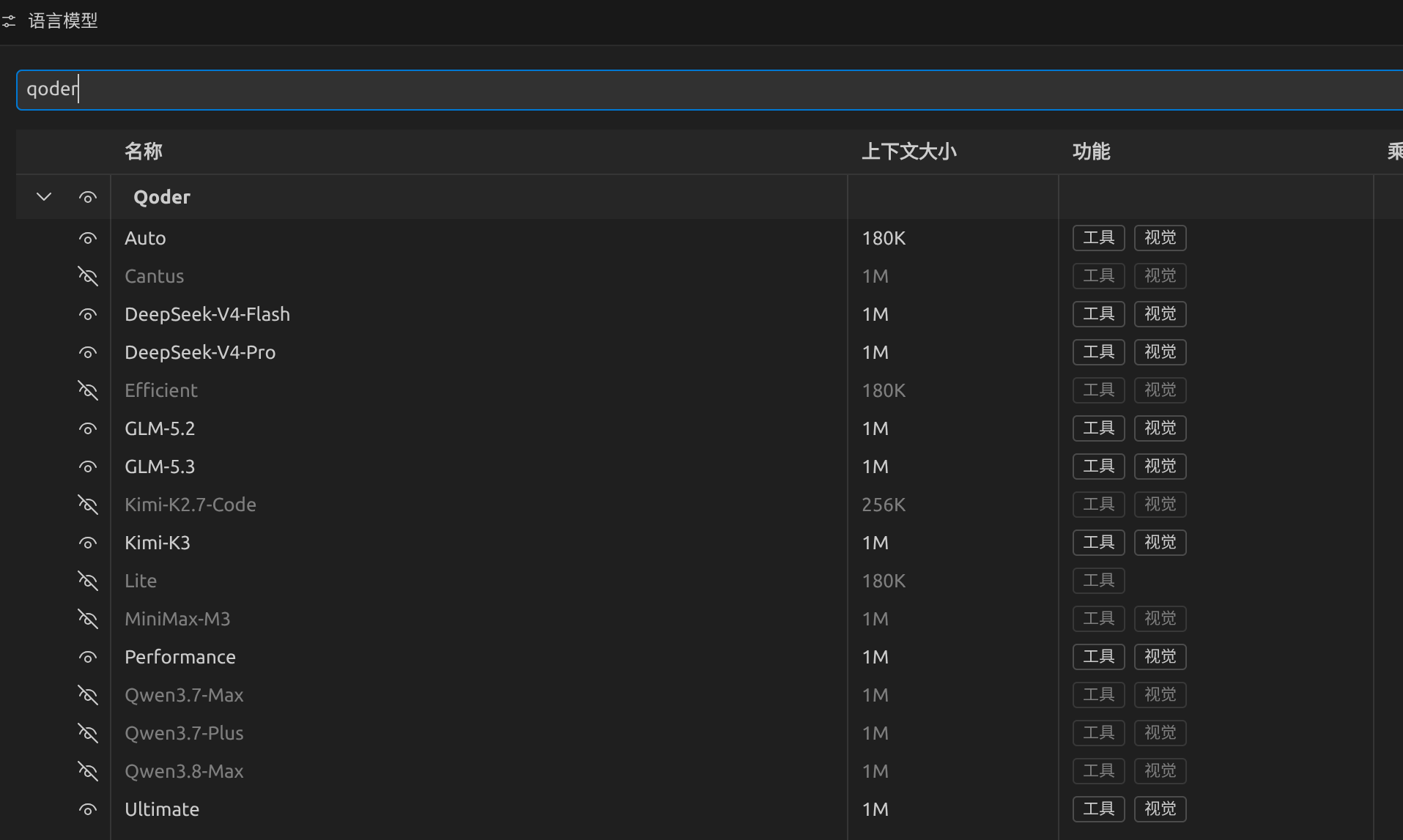Click the 工具 tag on the Lite row
The width and height of the screenshot is (1403, 840).
1099,581
